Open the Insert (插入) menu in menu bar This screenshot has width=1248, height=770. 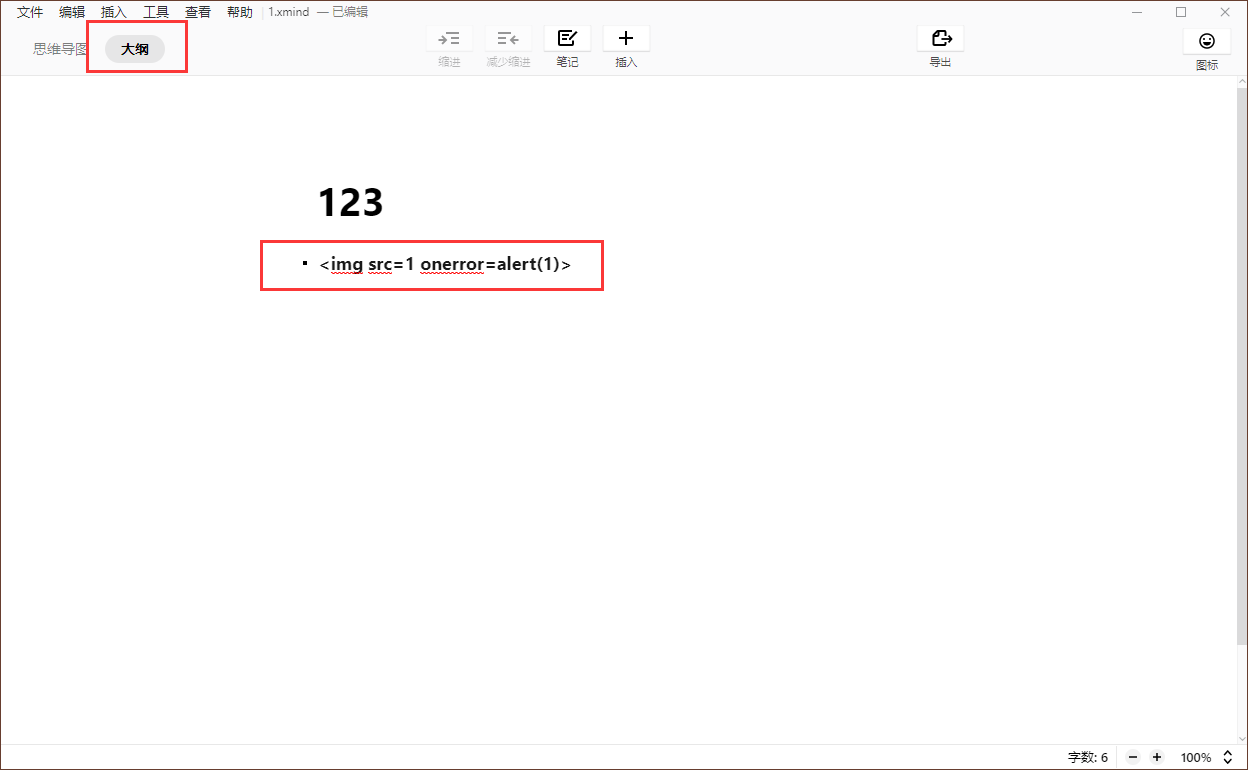pos(114,12)
